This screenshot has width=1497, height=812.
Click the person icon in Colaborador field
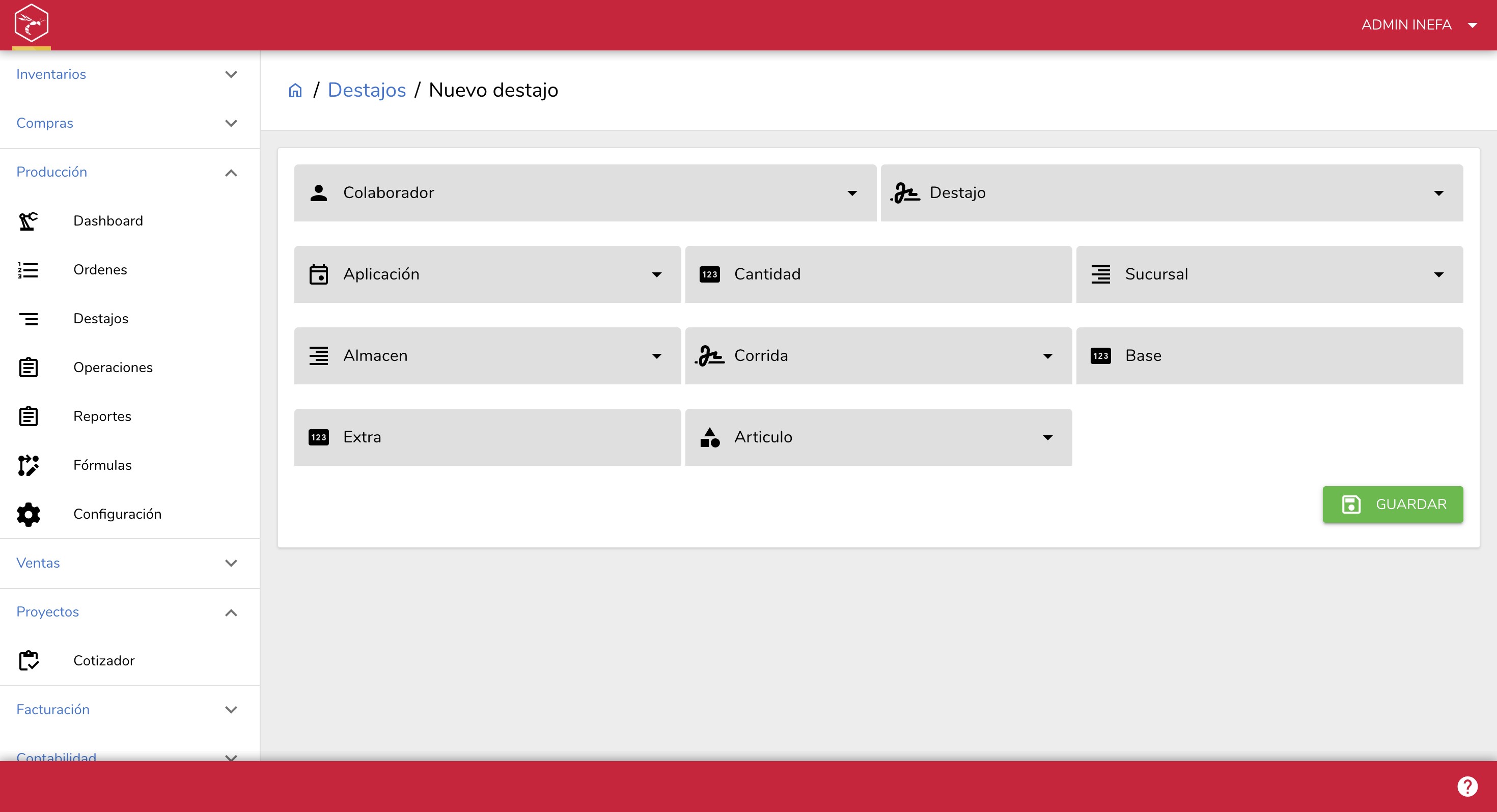[x=318, y=193]
